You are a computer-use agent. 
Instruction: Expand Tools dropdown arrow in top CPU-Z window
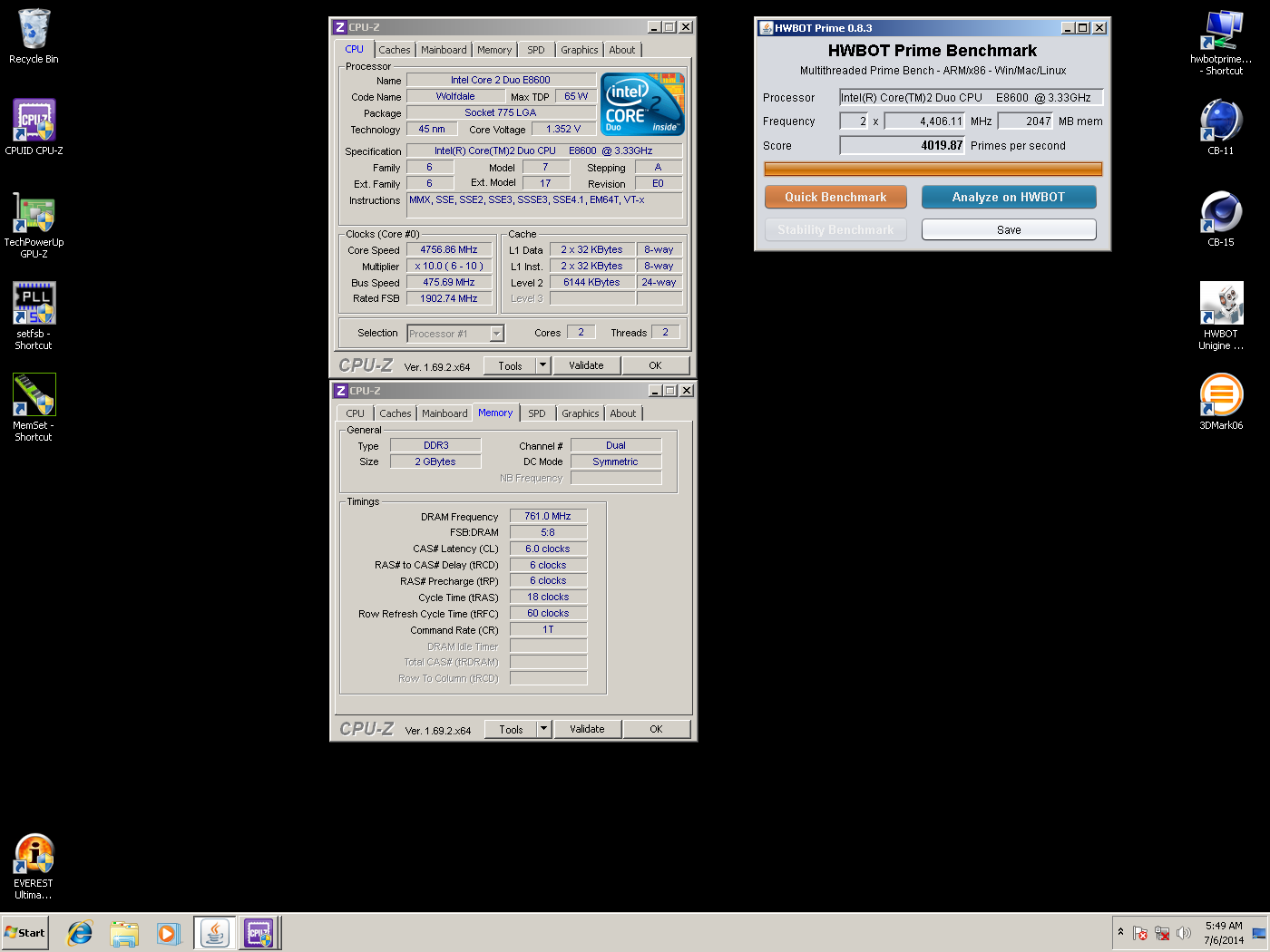point(543,365)
